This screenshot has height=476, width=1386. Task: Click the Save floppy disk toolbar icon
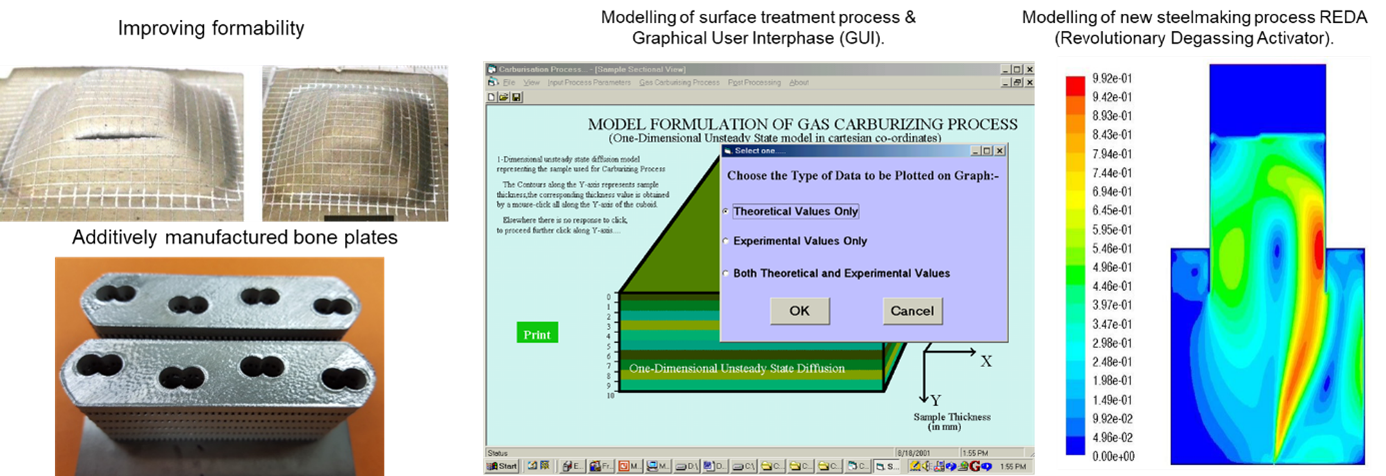point(515,97)
